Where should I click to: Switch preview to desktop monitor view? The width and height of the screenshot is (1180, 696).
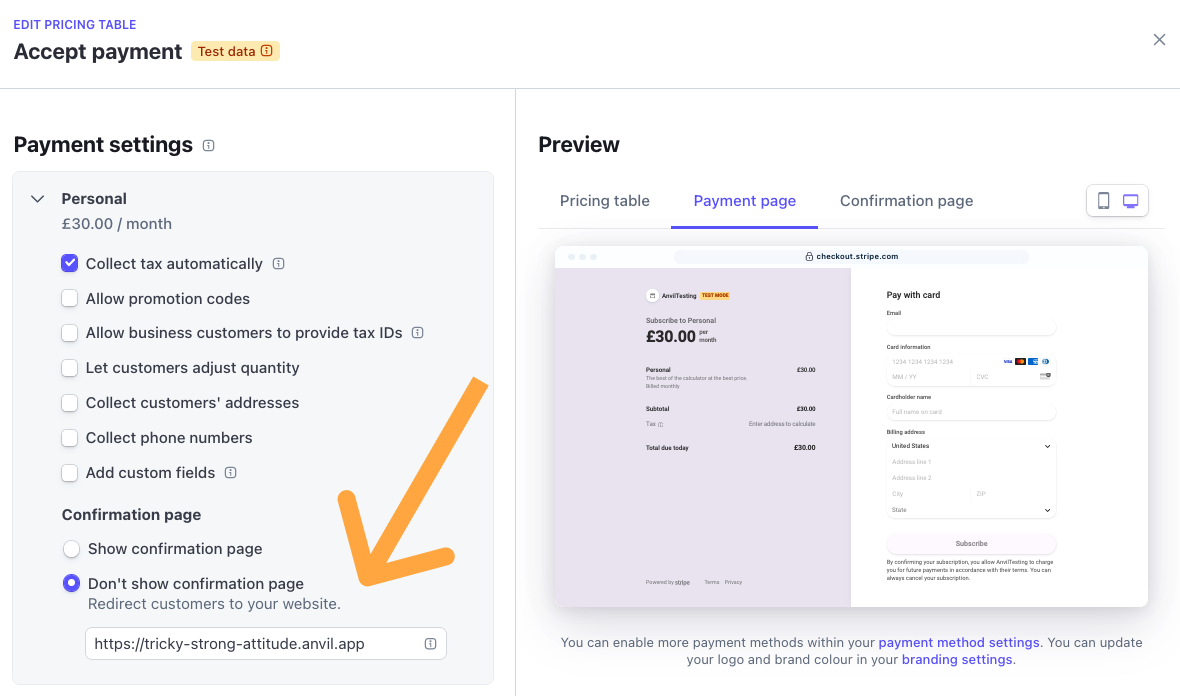1130,201
